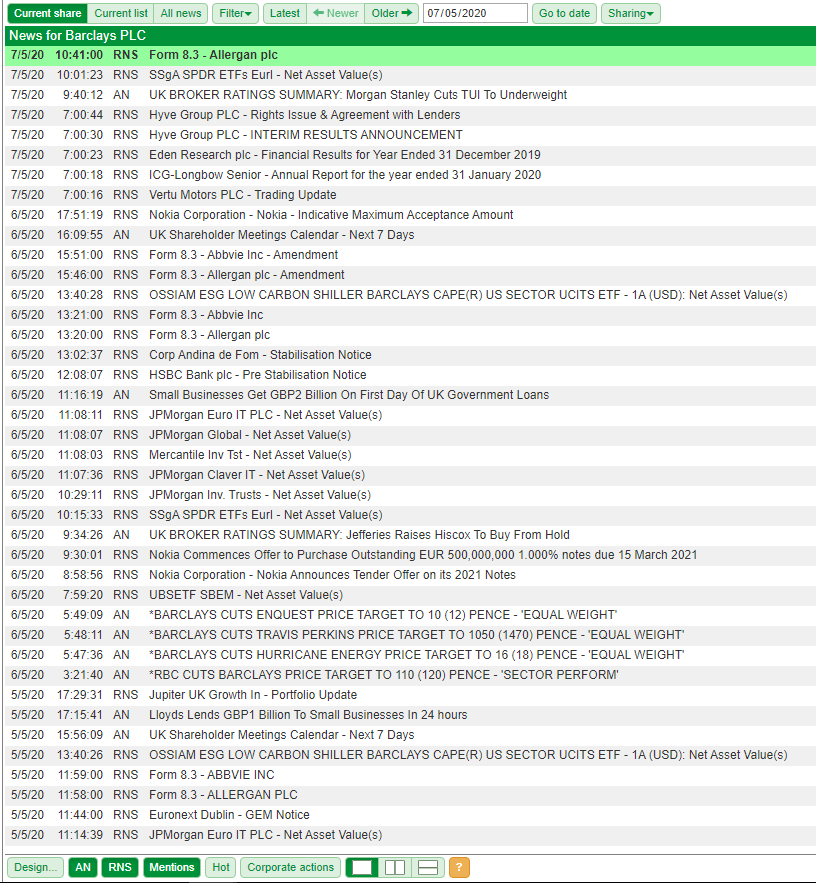
Task: Open JPMorgan Claver IT Net Asset Value(s)
Action: pos(410,475)
